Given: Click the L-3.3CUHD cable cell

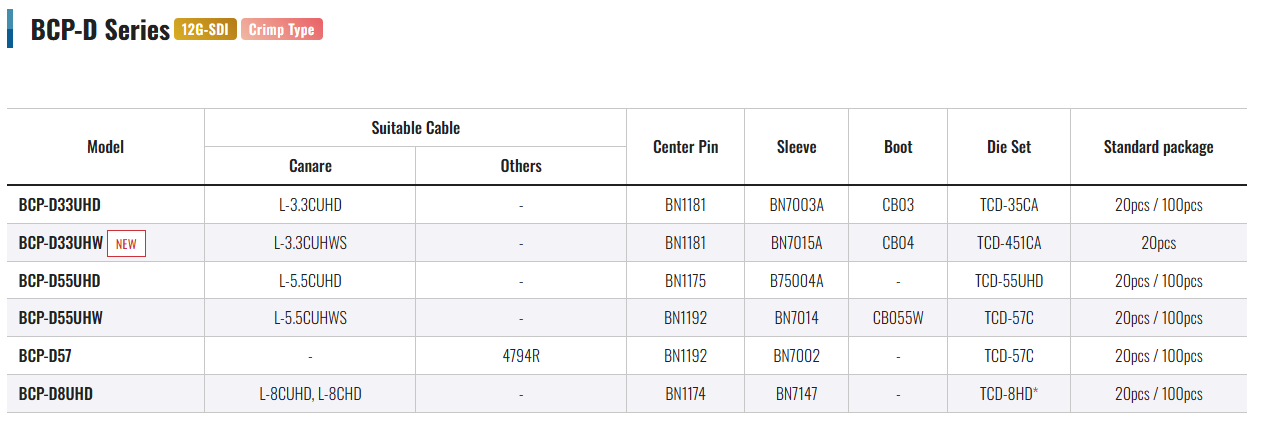Looking at the screenshot, I should click(310, 205).
